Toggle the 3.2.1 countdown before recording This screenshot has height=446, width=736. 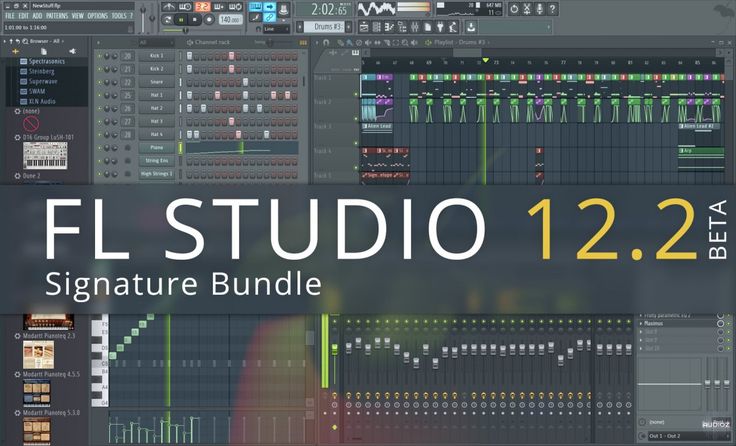pyautogui.click(x=203, y=7)
